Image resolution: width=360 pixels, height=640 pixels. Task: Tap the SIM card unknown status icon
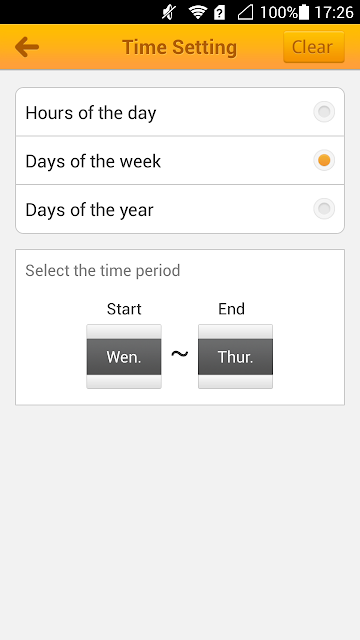220,13
